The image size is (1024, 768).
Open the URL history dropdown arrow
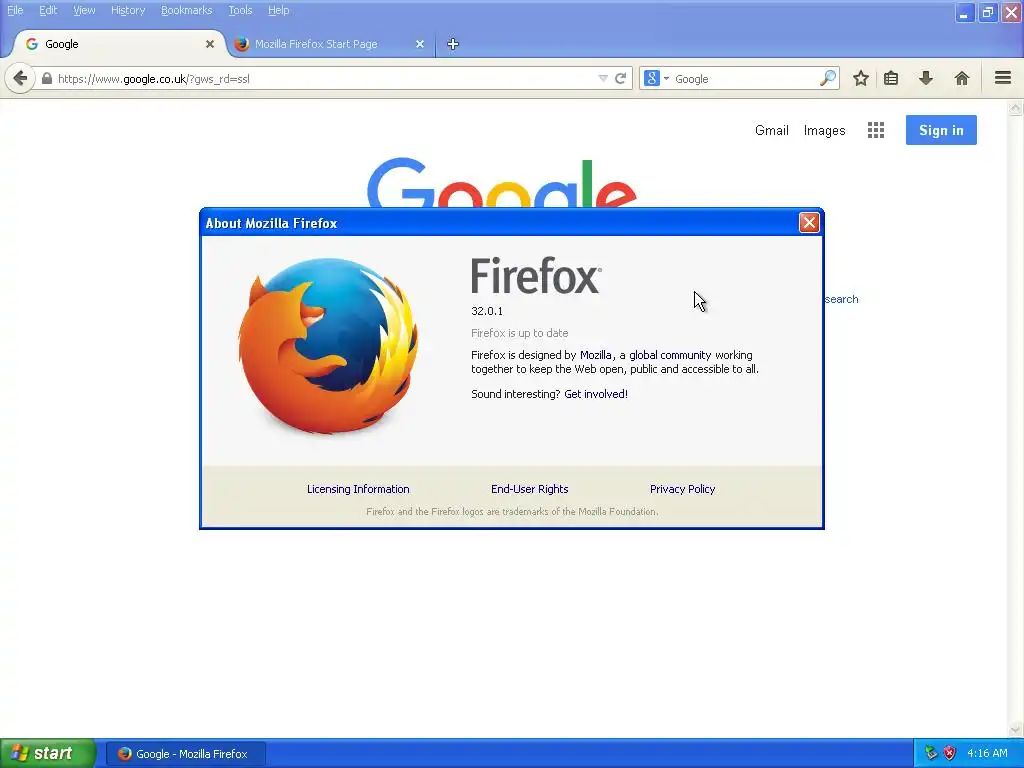tap(603, 78)
